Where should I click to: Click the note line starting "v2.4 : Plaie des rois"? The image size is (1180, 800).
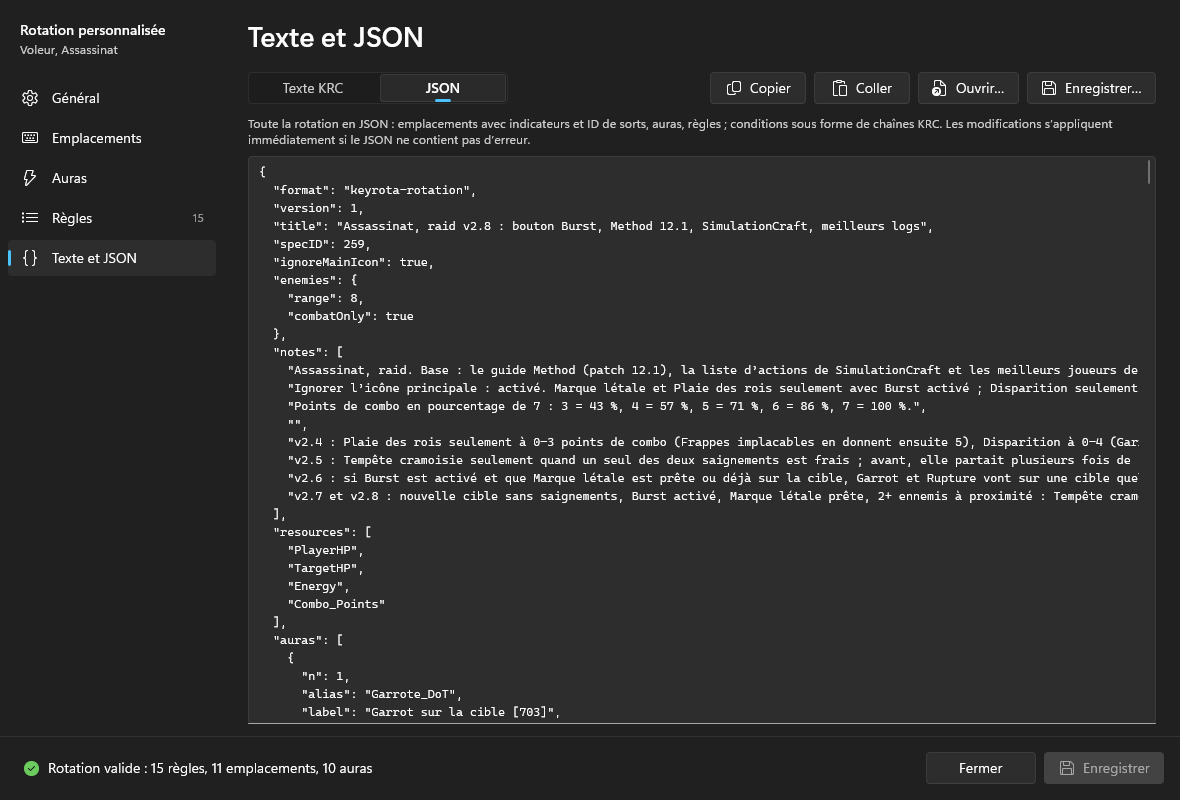coord(713,442)
